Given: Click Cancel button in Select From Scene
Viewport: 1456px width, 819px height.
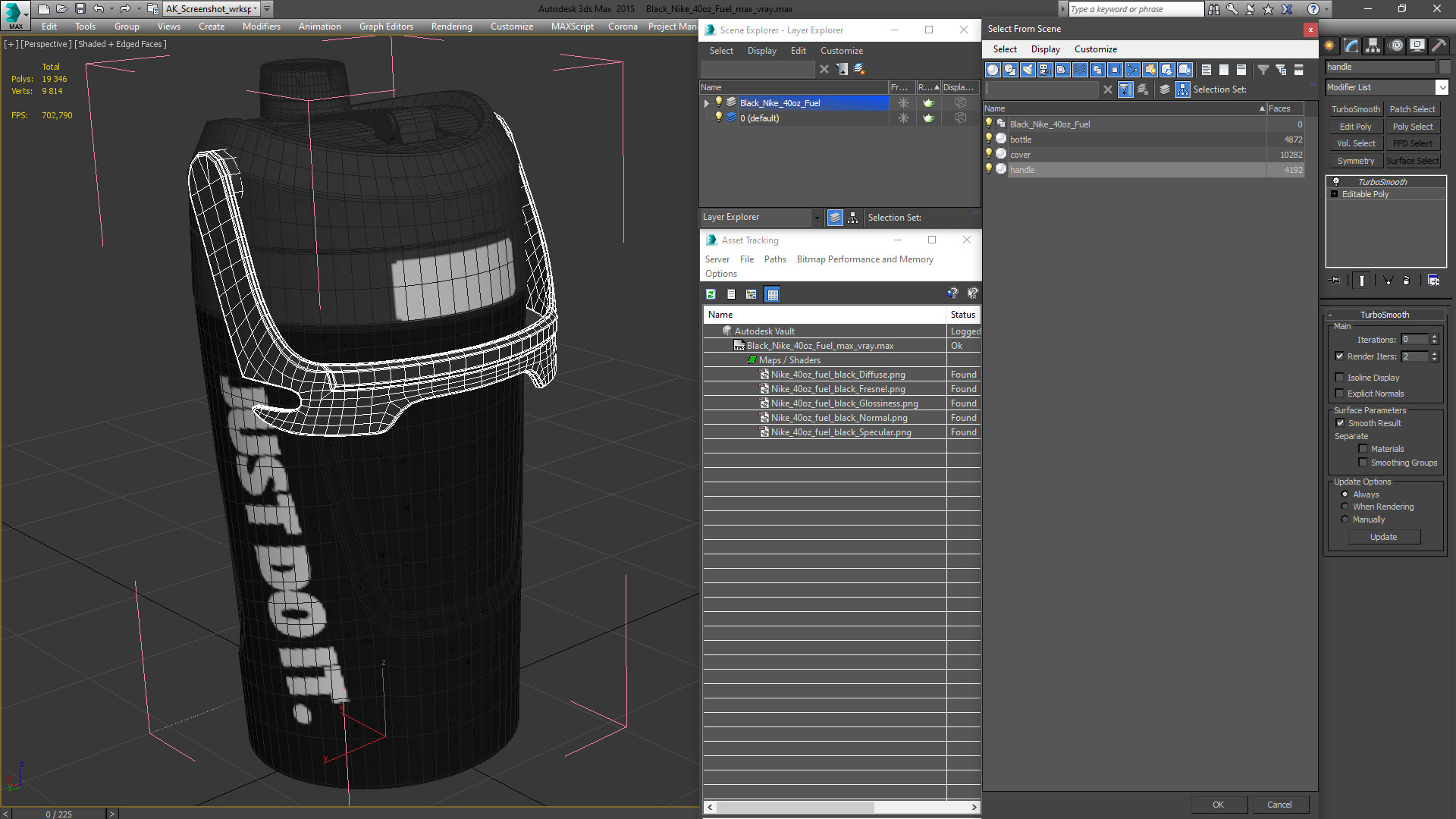Looking at the screenshot, I should tap(1279, 805).
